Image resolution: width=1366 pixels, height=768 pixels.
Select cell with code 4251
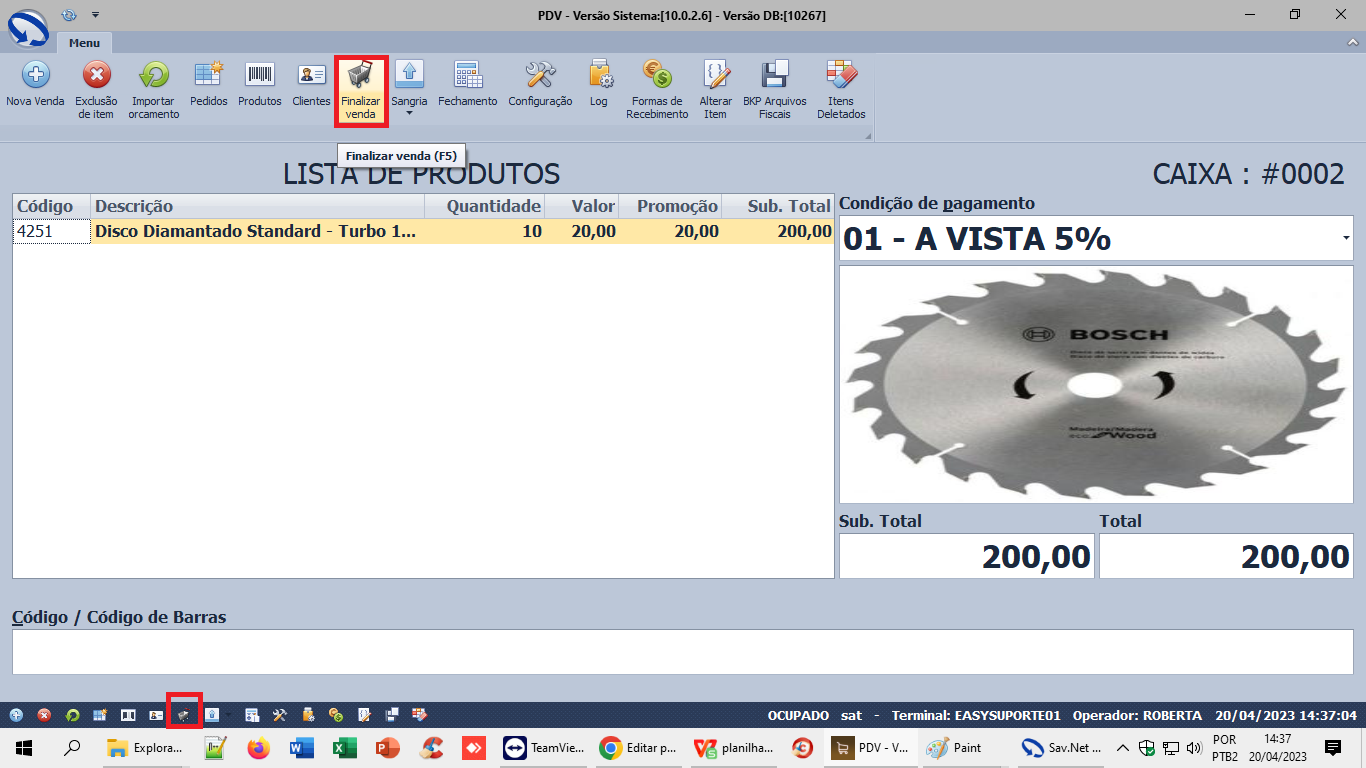(51, 231)
